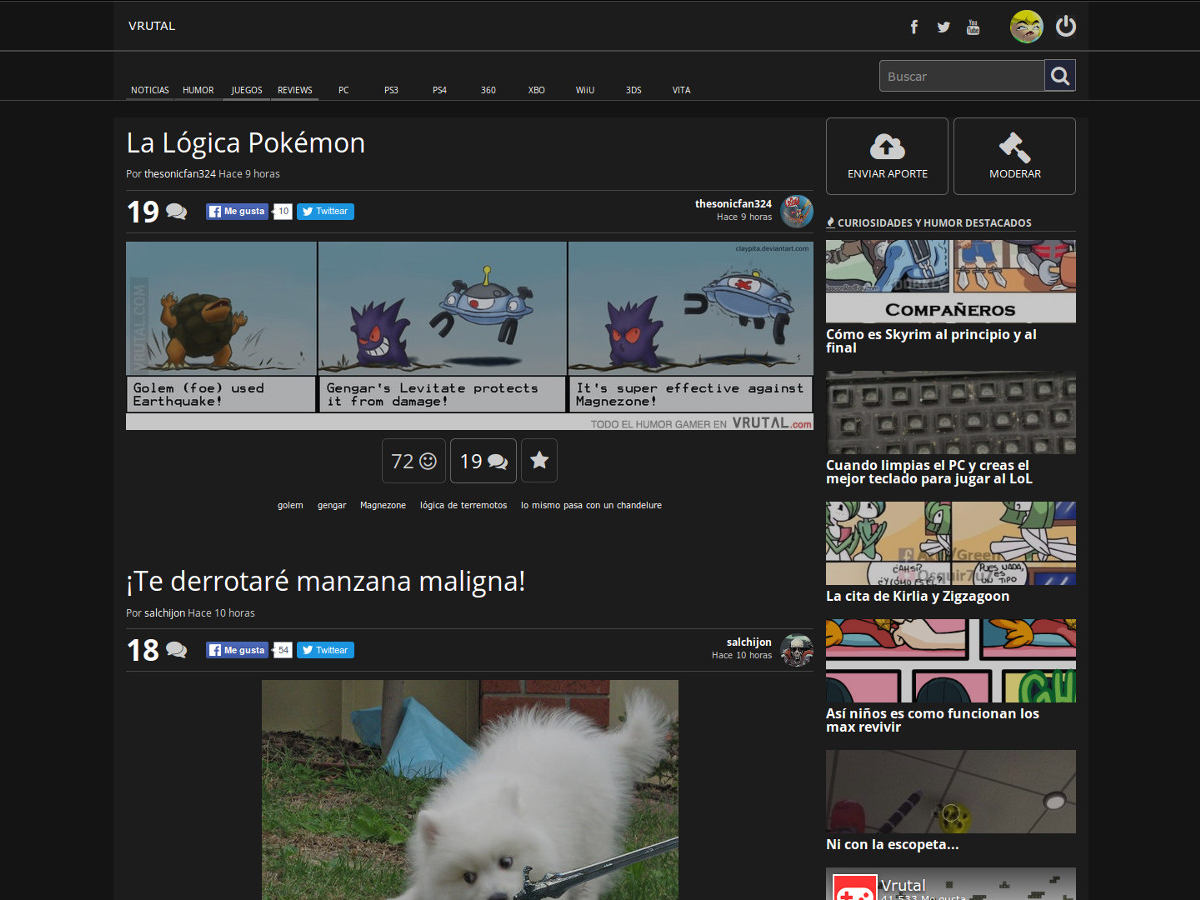Open Cómo es Skyrim al principio y al final
This screenshot has height=900, width=1200.
click(x=931, y=341)
